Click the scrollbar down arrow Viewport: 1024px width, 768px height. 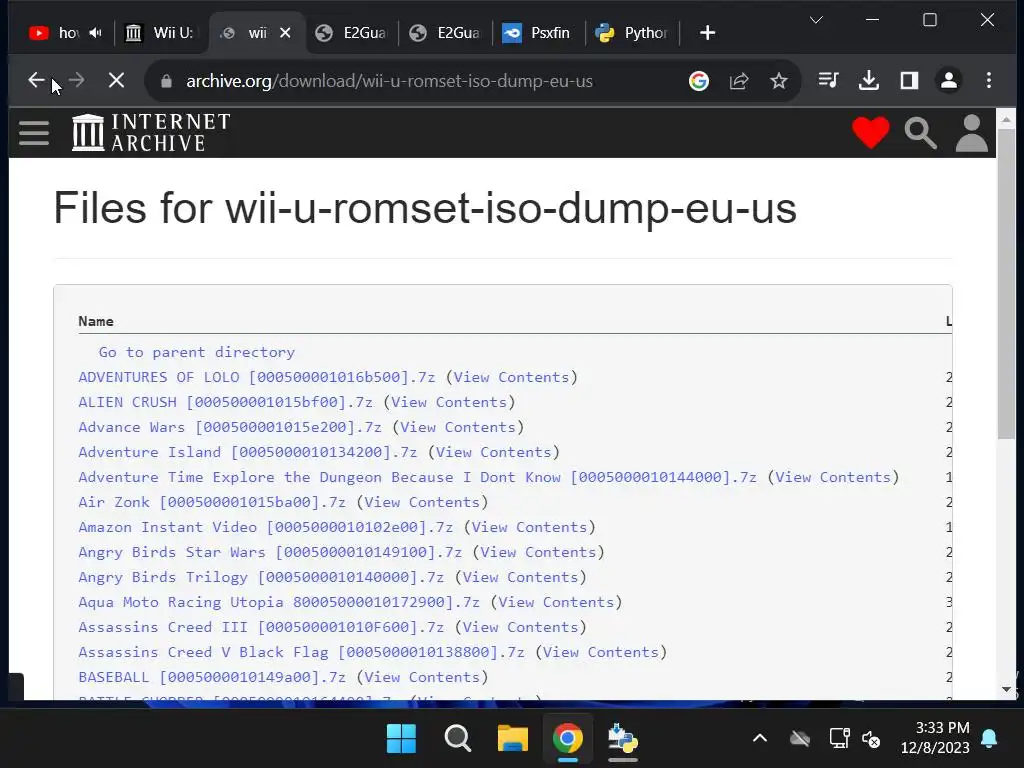coord(1006,689)
